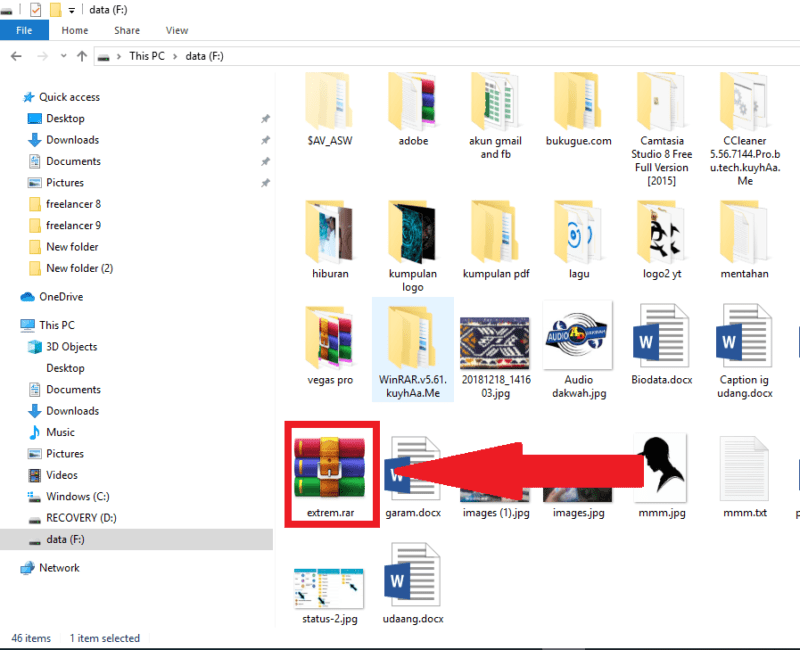
Task: Open the mentahan folder
Action: (744, 240)
